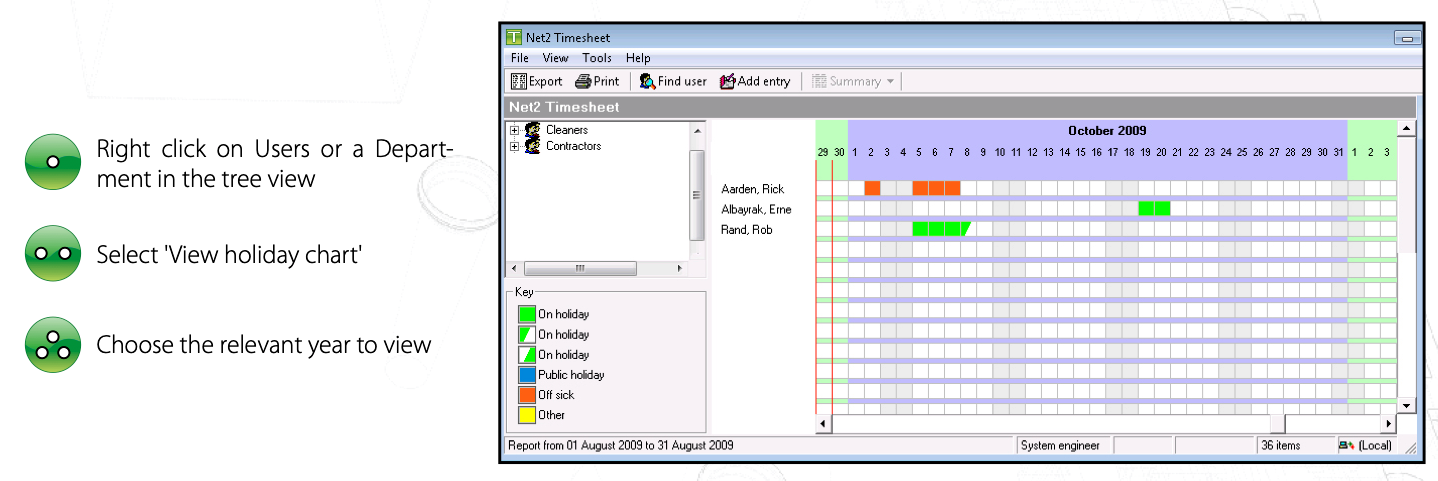This screenshot has width=1438, height=481.
Task: Select the Contractors department icon
Action: pyautogui.click(x=532, y=146)
